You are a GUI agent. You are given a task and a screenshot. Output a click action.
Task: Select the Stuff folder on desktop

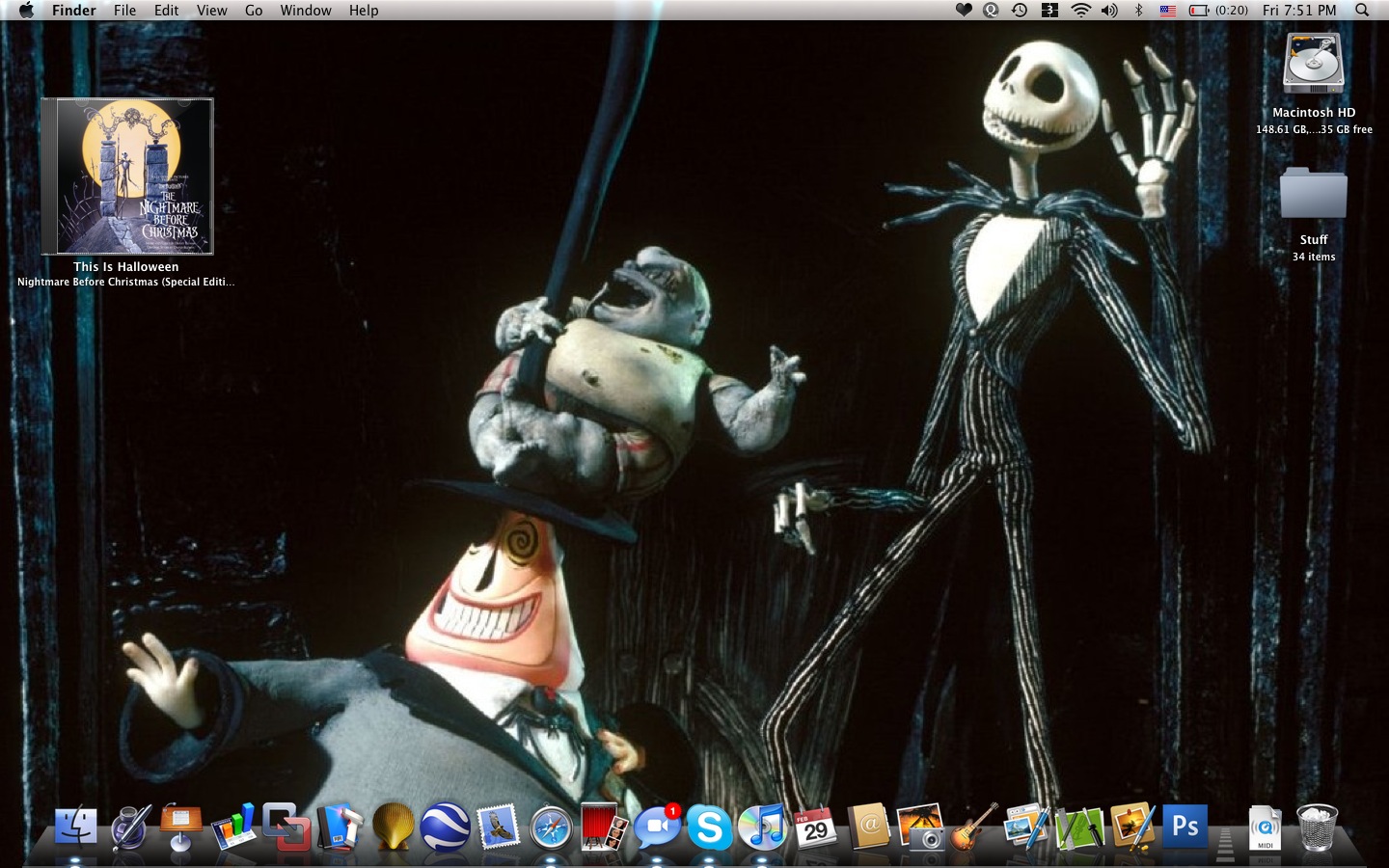tap(1313, 195)
